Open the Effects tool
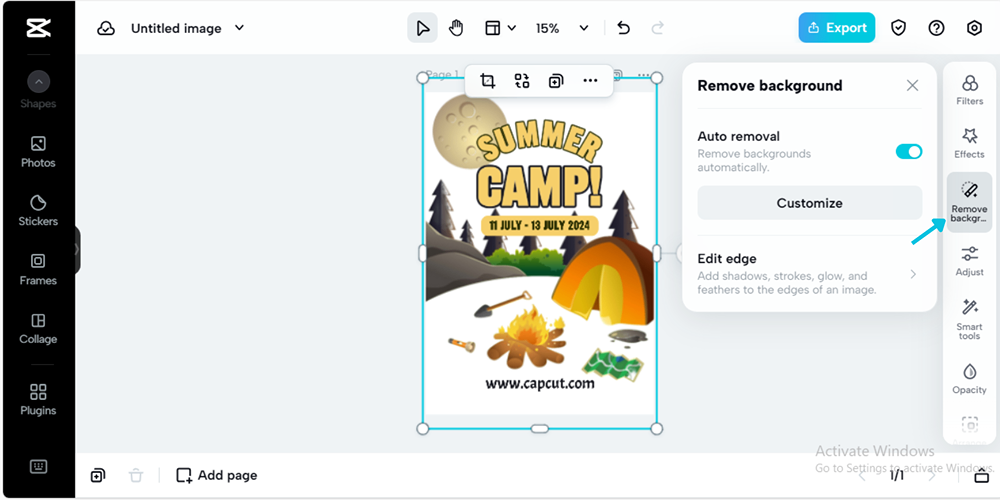The width and height of the screenshot is (1000, 500). (x=969, y=143)
